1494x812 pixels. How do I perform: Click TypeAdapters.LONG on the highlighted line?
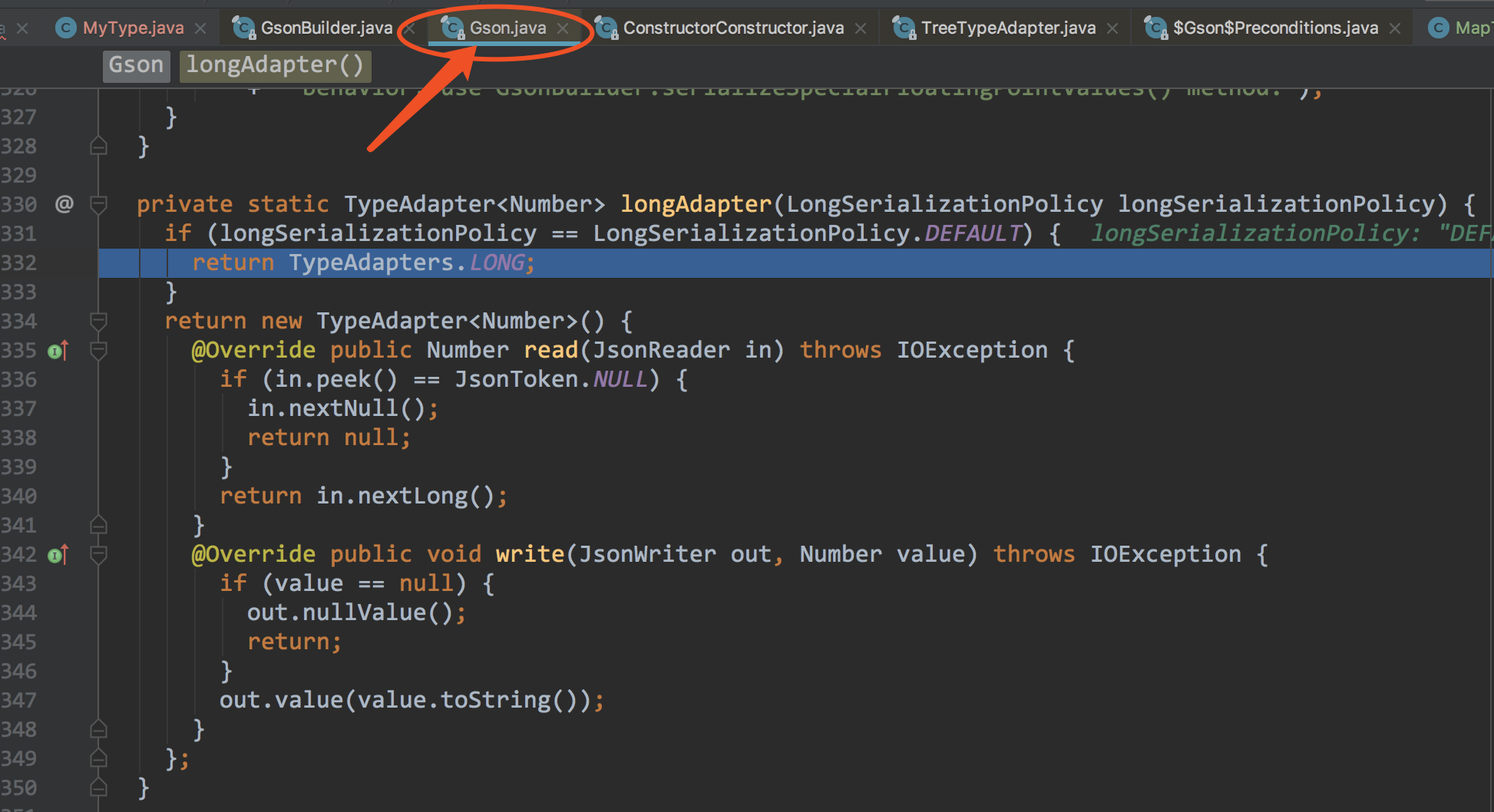click(x=407, y=262)
